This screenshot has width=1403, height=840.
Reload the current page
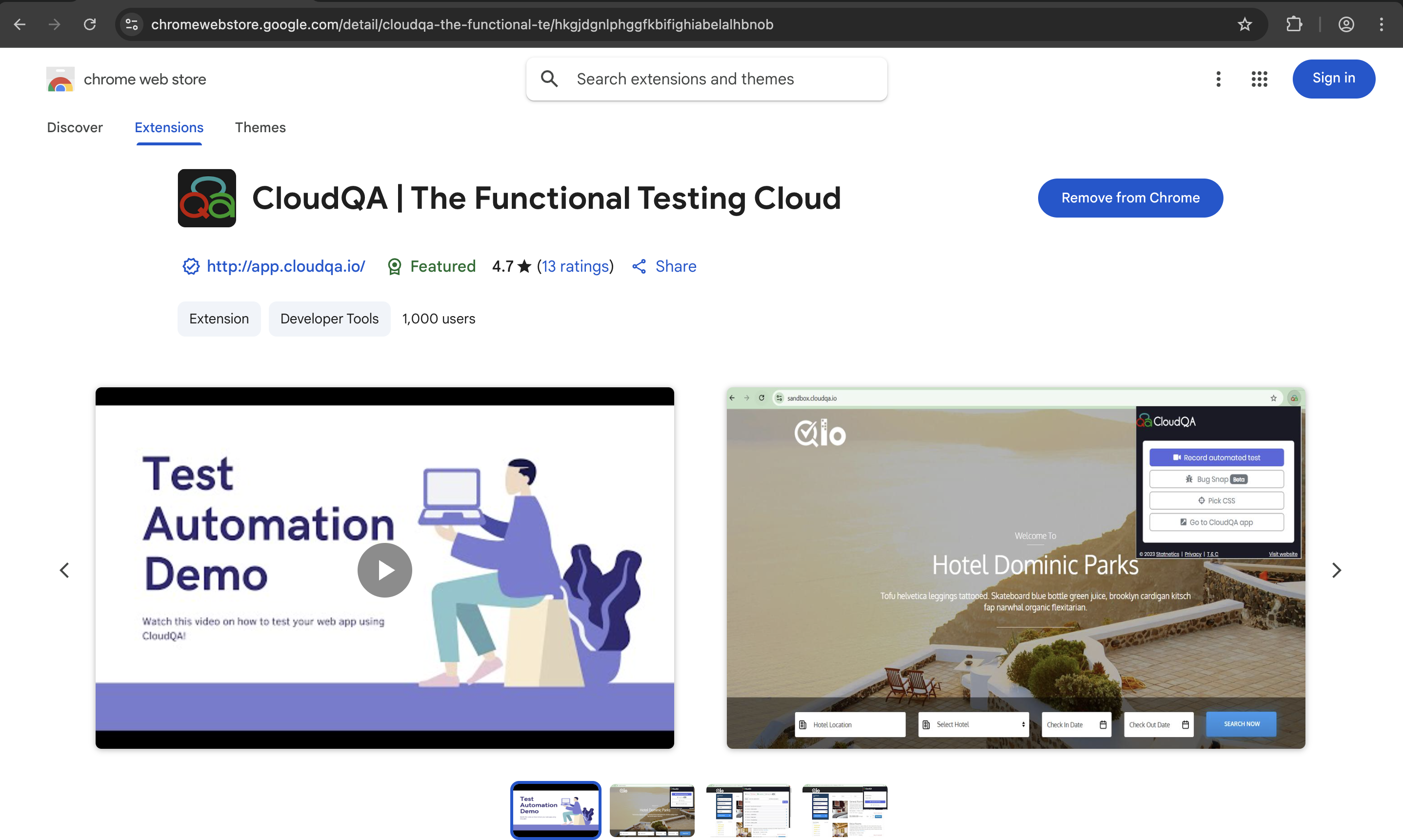[x=89, y=24]
